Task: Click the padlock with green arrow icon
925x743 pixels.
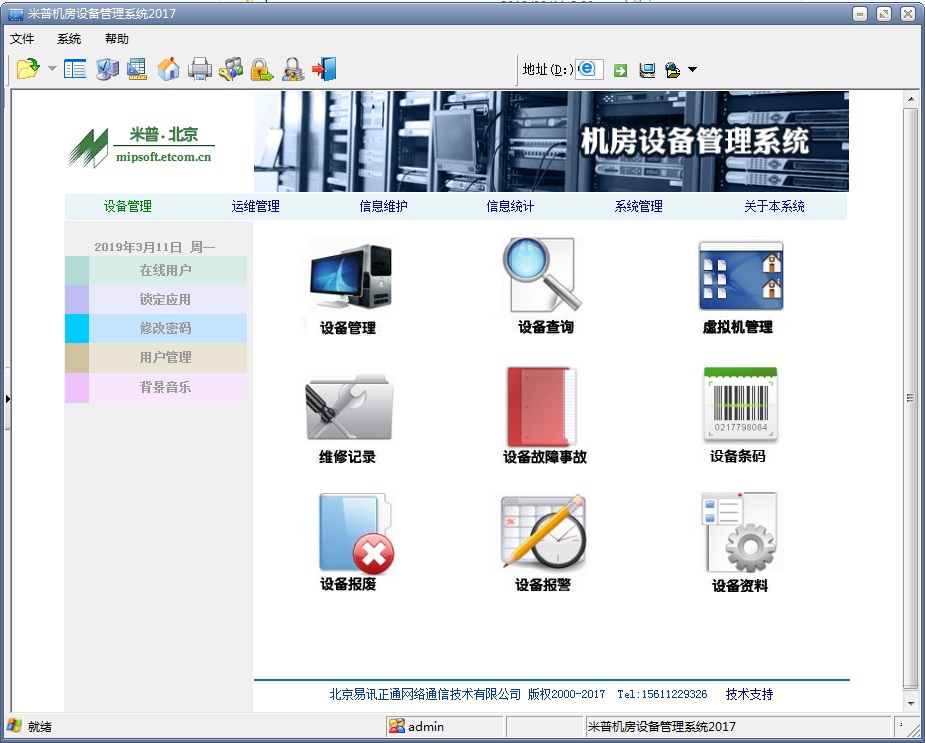Action: (x=261, y=69)
